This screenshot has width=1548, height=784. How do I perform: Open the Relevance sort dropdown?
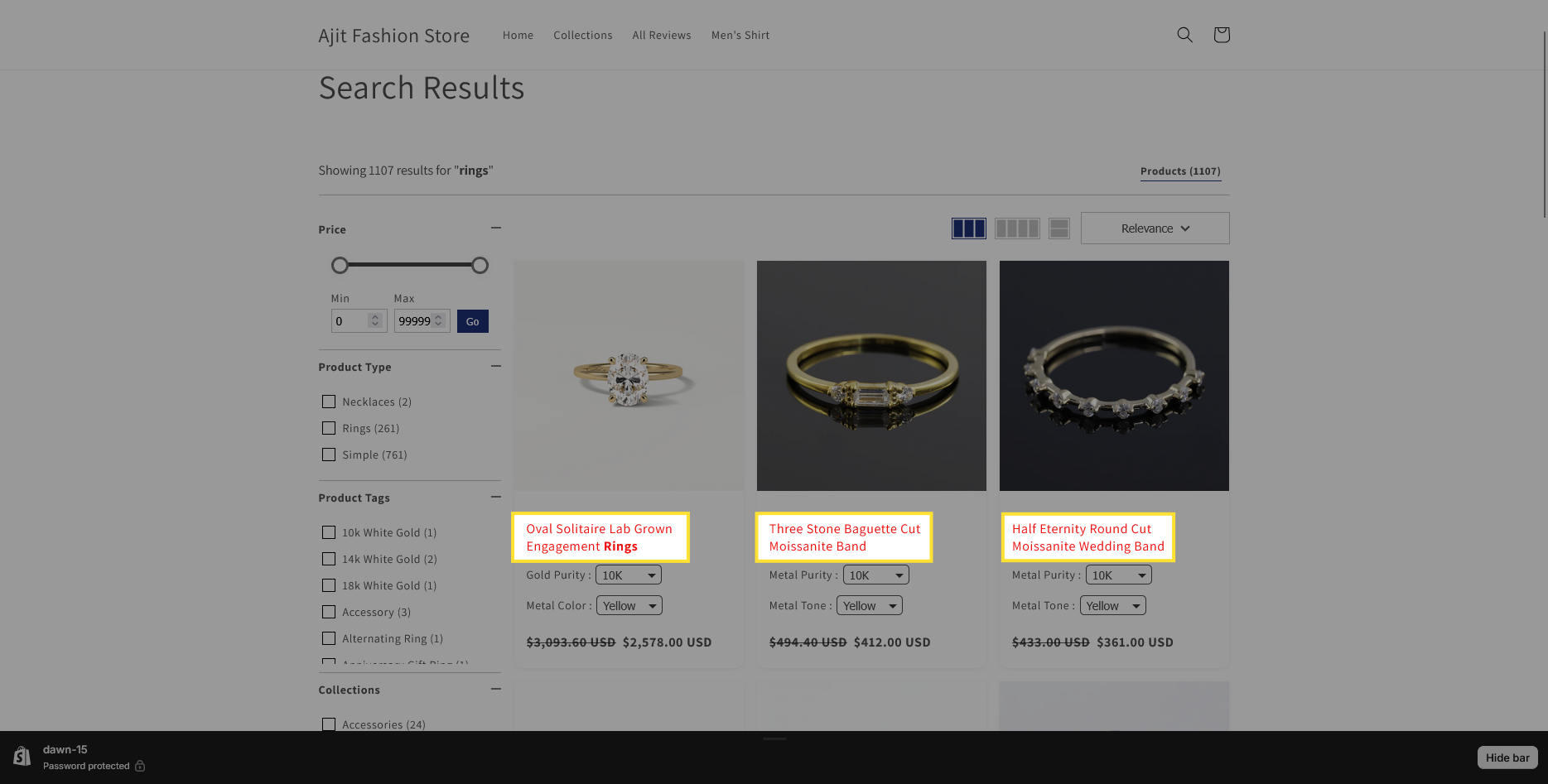coord(1155,228)
